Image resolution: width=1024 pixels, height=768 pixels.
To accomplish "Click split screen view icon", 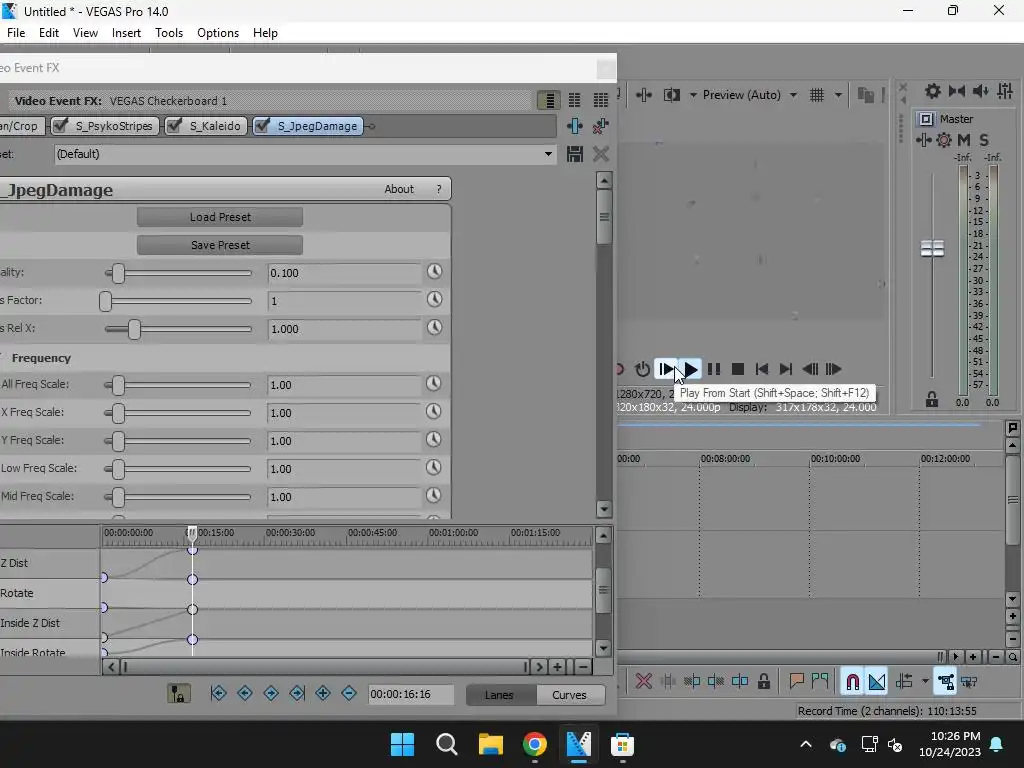I will pyautogui.click(x=671, y=95).
